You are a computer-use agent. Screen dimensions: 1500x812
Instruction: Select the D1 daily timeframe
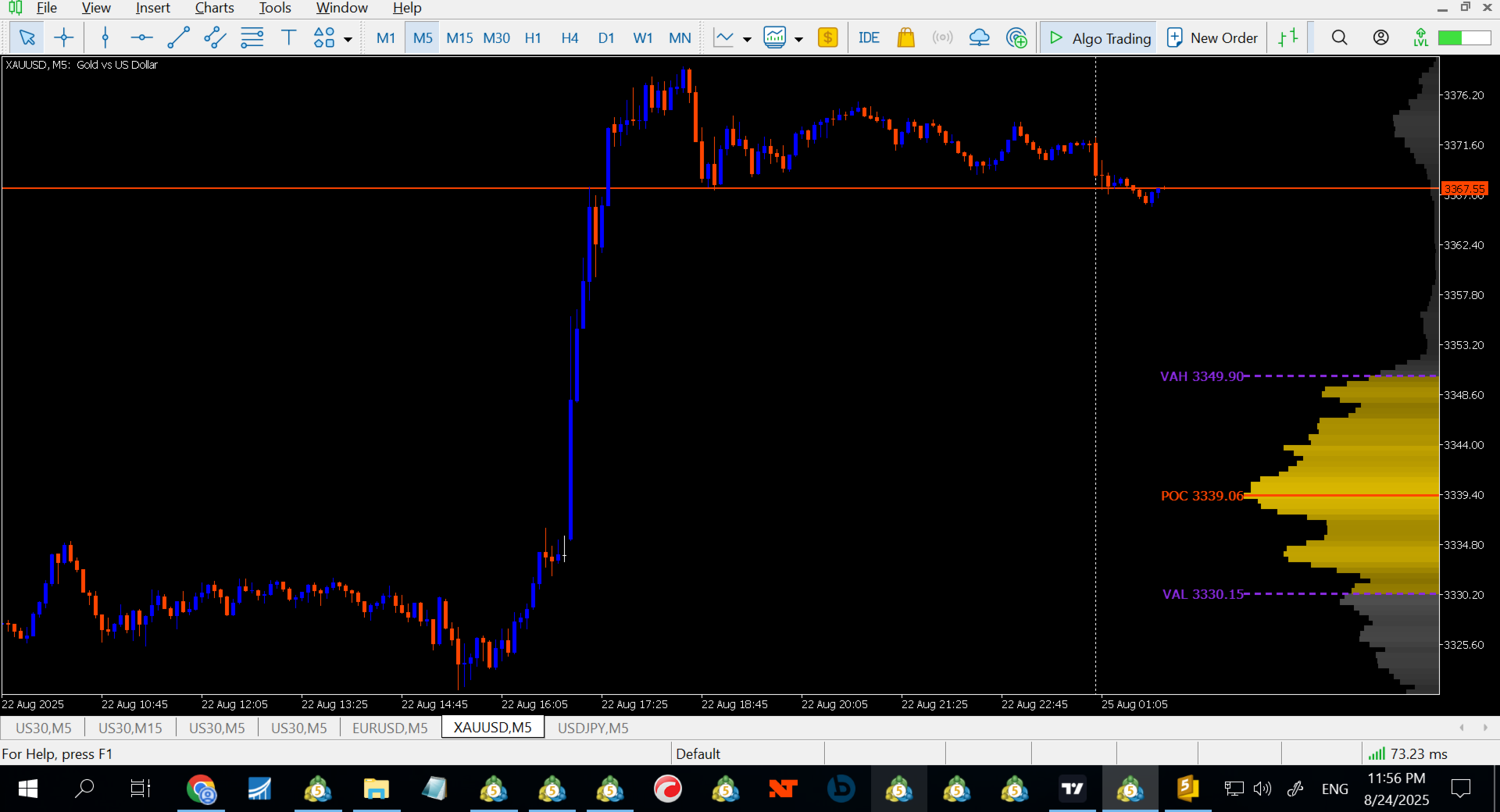click(x=606, y=37)
